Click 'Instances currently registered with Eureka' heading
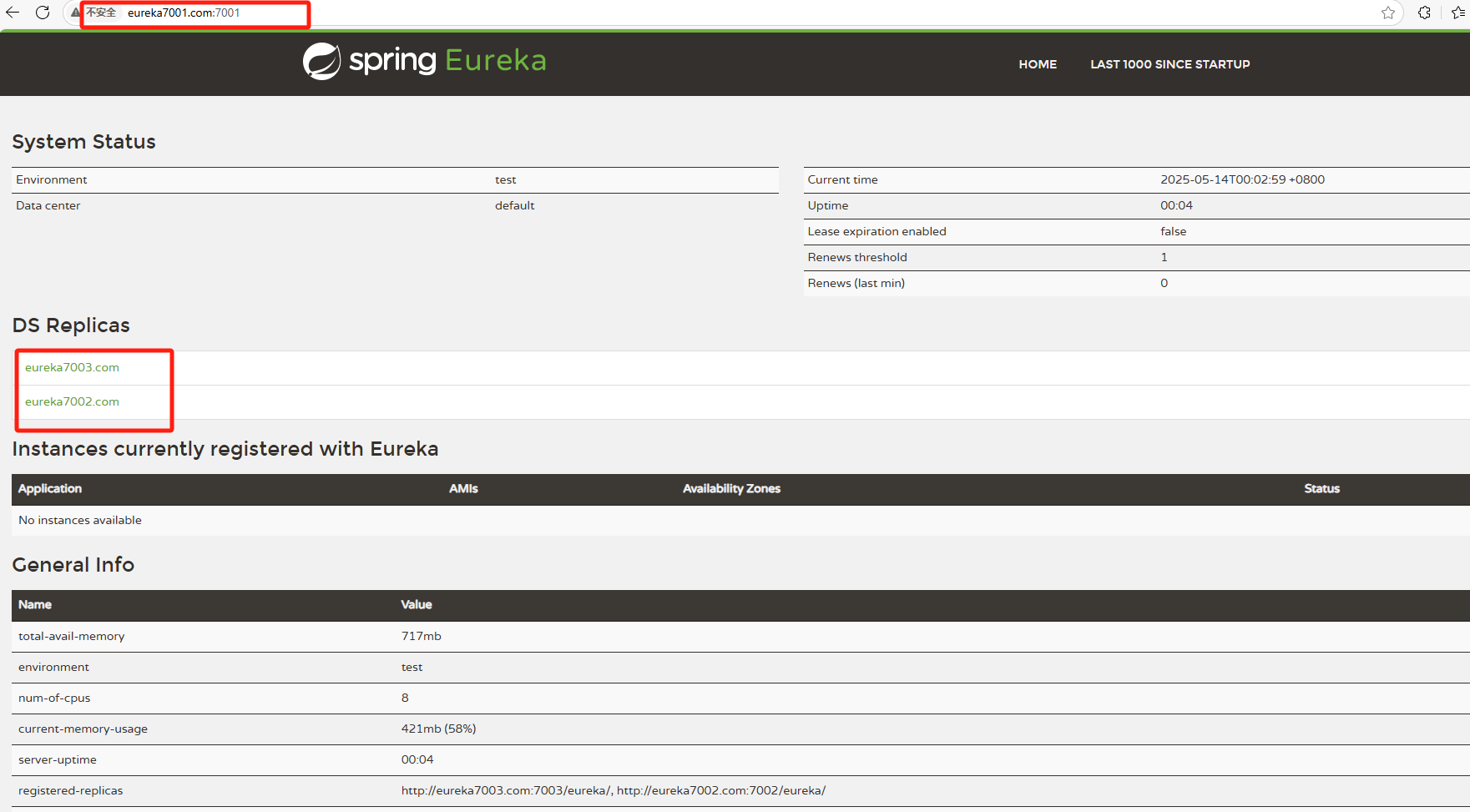1470x812 pixels. point(225,449)
